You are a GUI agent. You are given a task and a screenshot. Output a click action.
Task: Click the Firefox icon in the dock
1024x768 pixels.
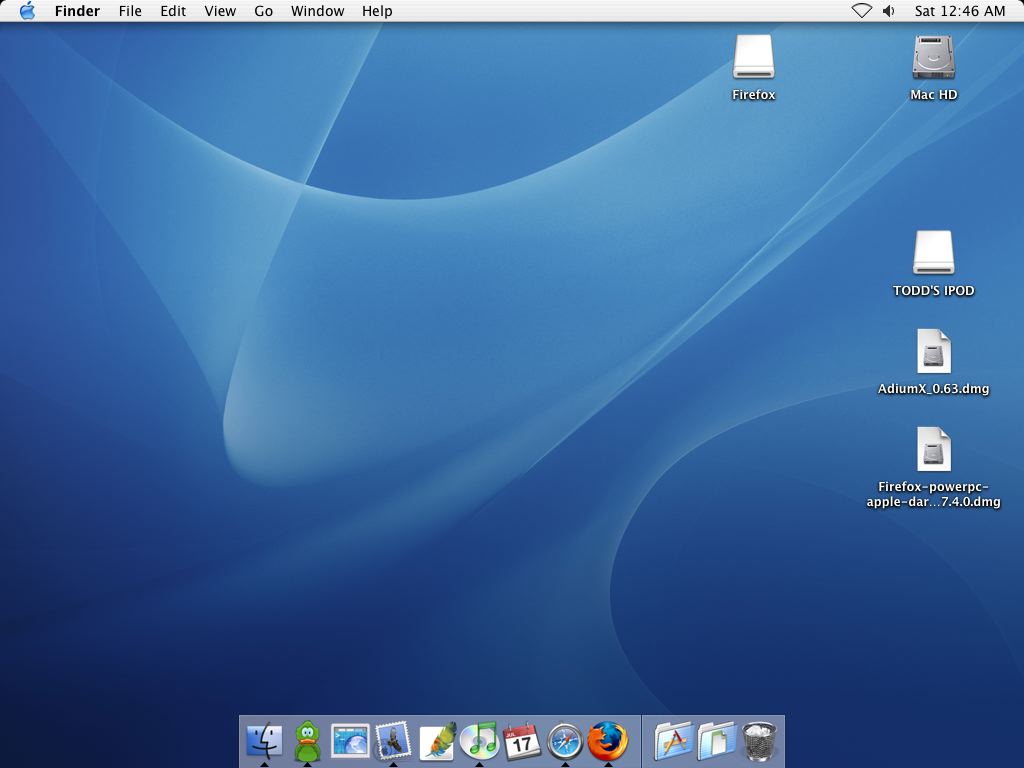coord(608,741)
